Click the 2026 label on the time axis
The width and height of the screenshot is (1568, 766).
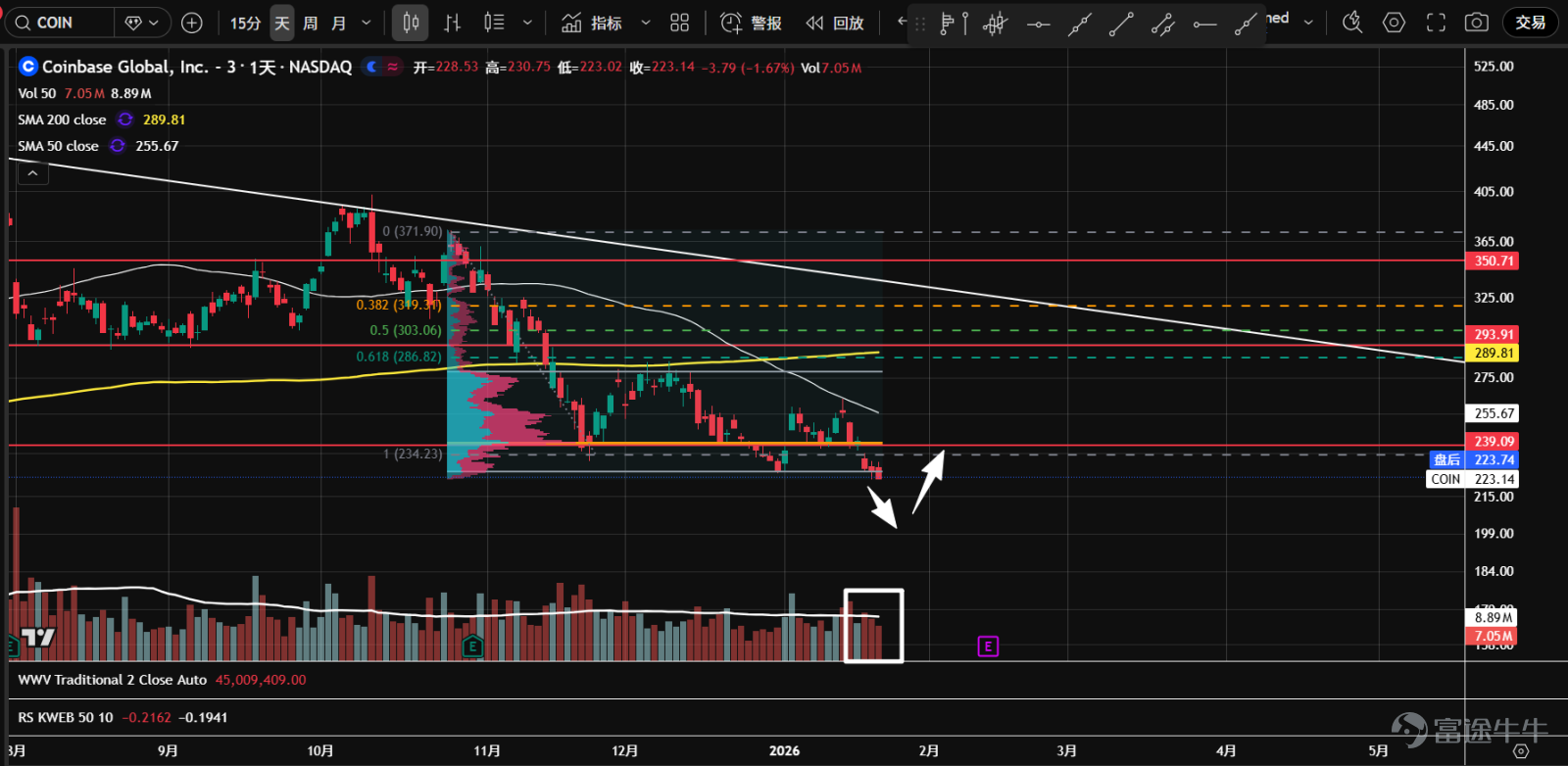pyautogui.click(x=784, y=751)
